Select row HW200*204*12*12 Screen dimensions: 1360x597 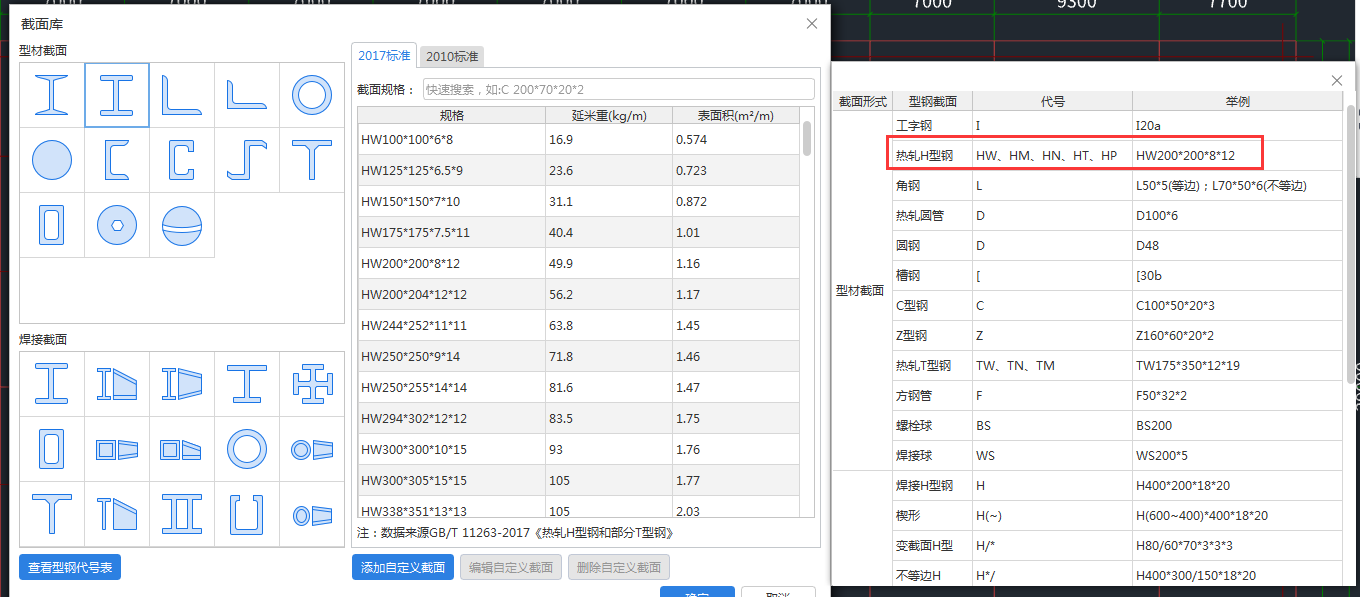click(x=579, y=294)
